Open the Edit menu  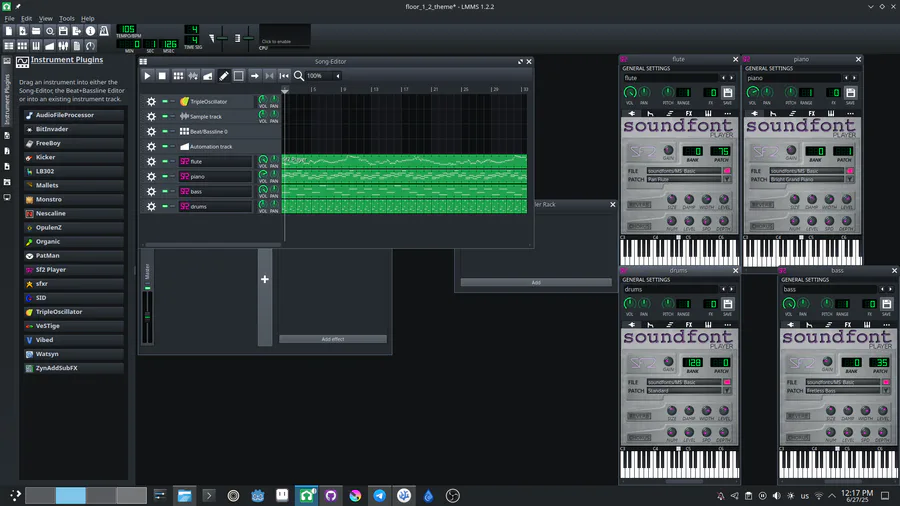(x=26, y=18)
